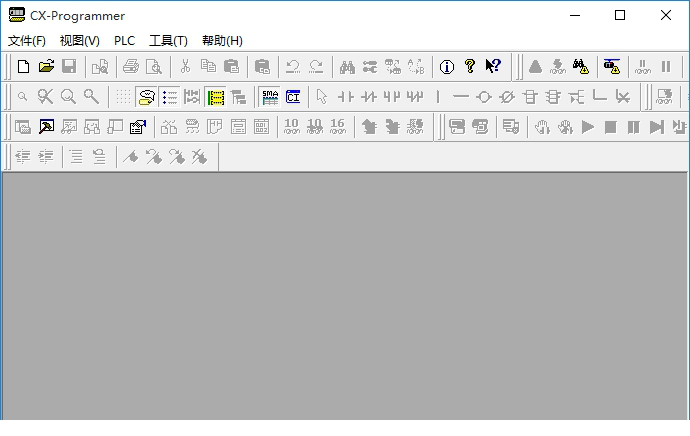Click the step forward icon with bar
Image resolution: width=690 pixels, height=436 pixels.
point(657,127)
